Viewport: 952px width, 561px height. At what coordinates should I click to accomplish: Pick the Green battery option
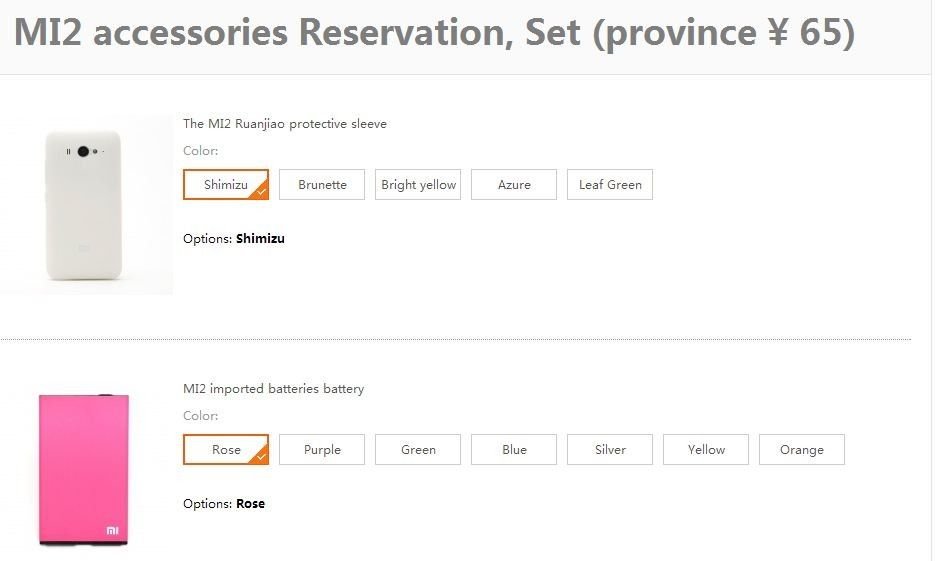point(418,449)
